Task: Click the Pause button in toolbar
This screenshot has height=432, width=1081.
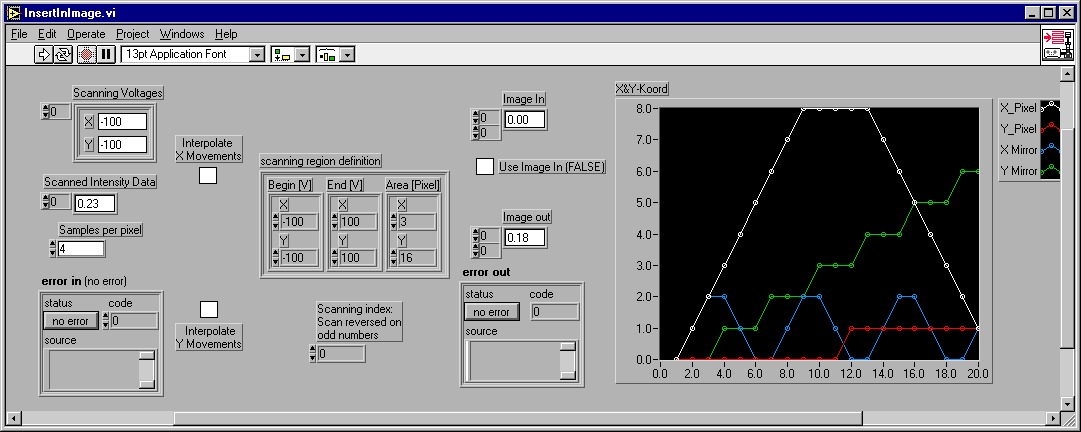Action: (x=106, y=54)
